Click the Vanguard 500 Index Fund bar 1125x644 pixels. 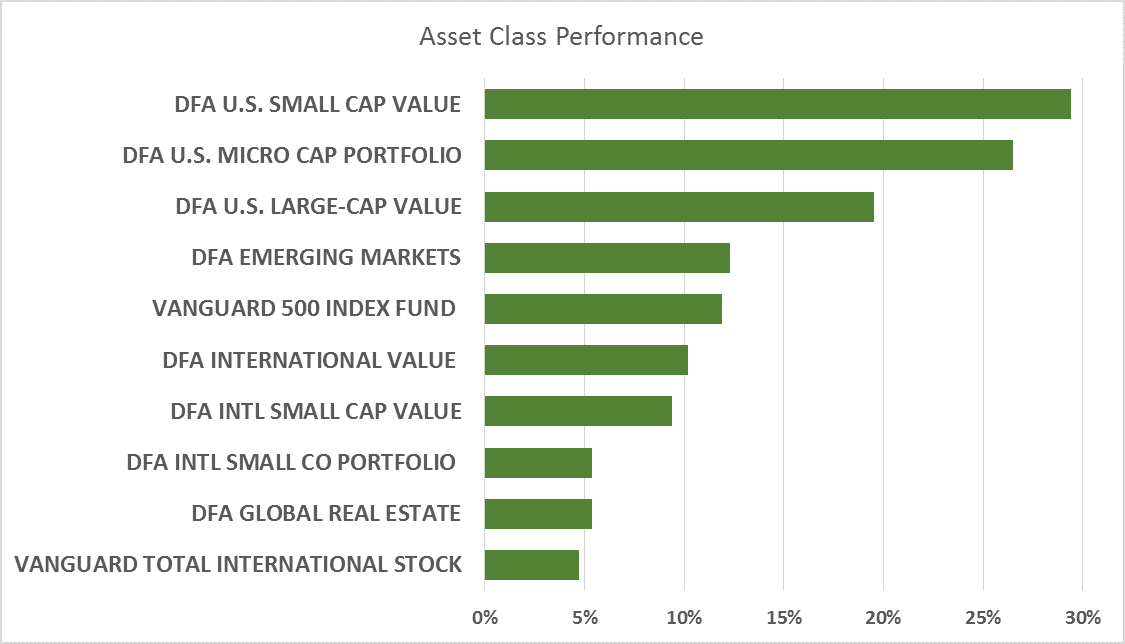point(603,309)
